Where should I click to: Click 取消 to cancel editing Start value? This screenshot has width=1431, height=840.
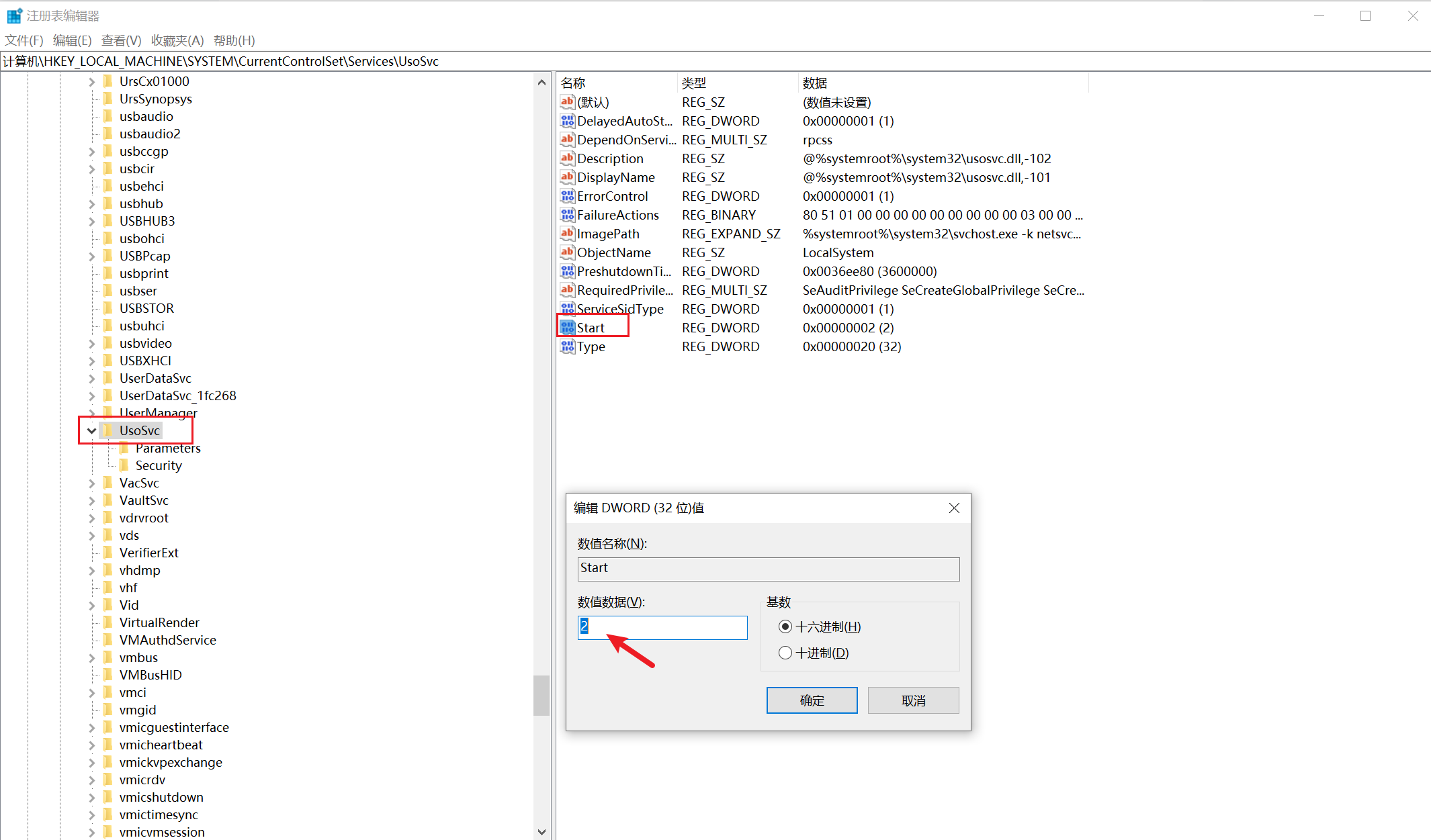912,700
